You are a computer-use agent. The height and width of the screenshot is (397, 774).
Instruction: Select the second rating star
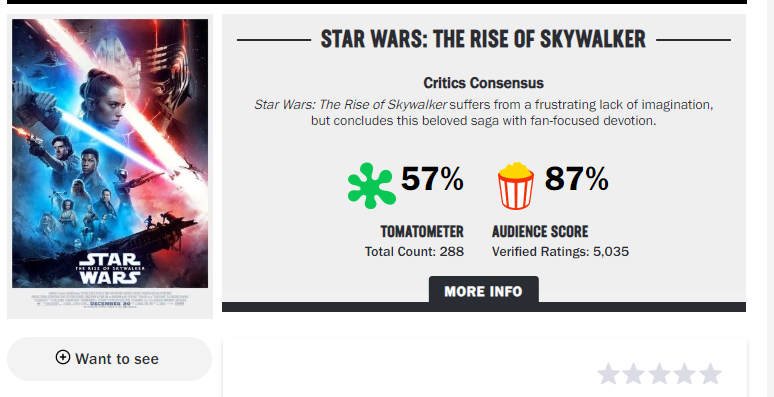[x=633, y=374]
